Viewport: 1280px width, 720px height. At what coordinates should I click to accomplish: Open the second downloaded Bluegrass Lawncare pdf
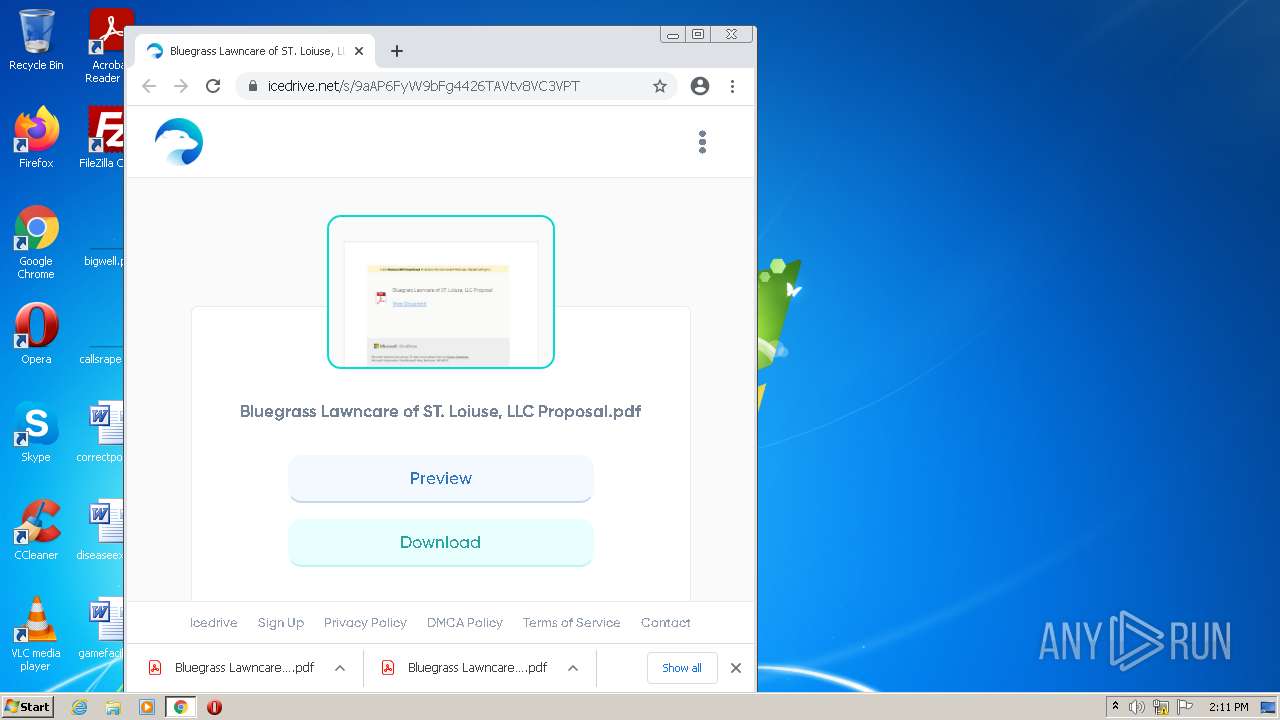coord(465,668)
